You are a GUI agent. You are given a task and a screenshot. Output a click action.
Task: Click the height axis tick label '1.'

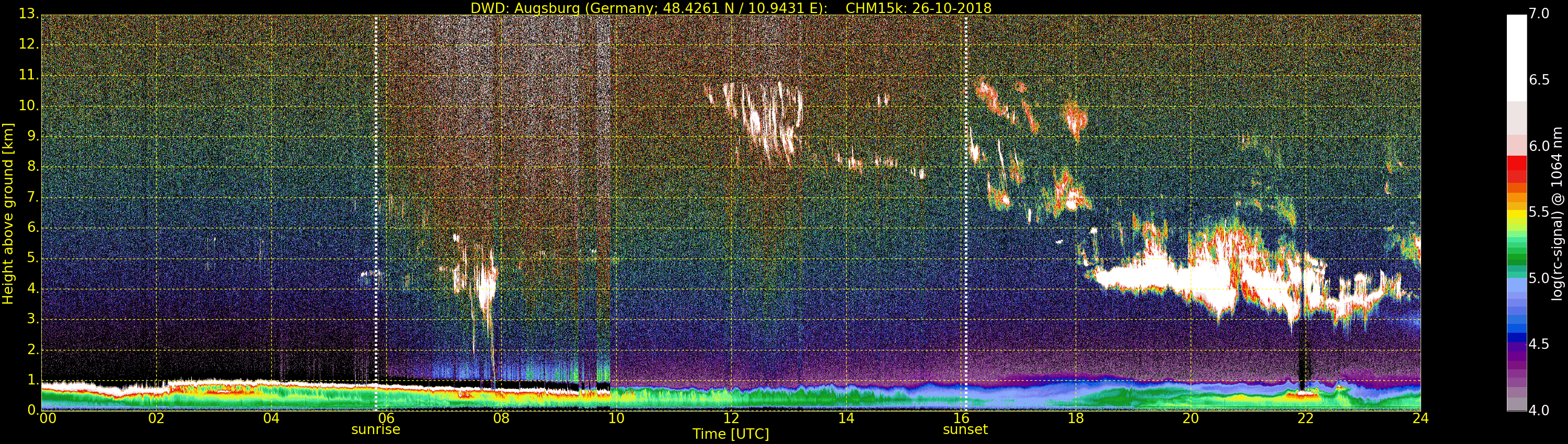coord(33,380)
